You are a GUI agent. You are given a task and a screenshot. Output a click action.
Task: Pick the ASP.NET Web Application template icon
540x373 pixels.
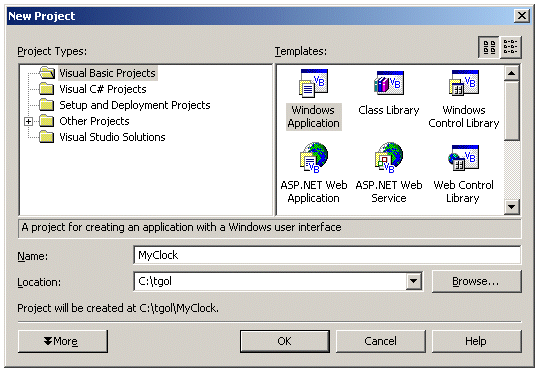click(x=313, y=158)
